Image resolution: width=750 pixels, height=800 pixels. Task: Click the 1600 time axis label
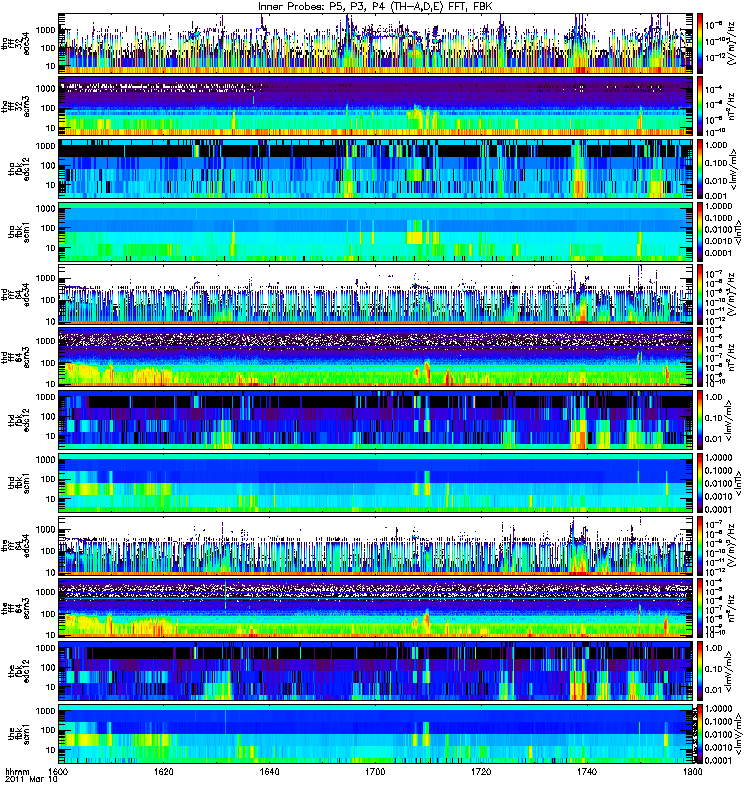coord(58,771)
